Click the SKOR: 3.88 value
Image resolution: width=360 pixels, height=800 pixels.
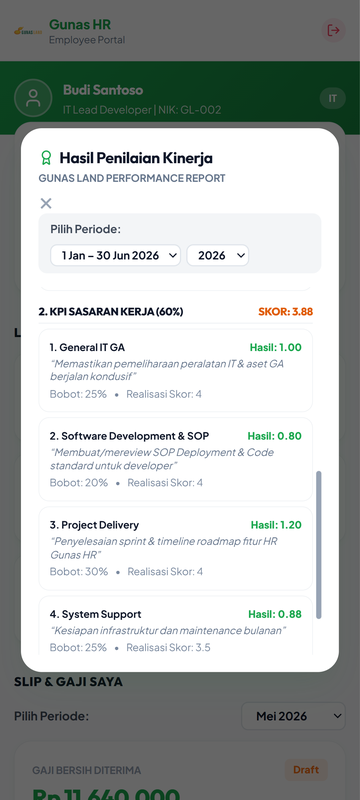point(286,311)
